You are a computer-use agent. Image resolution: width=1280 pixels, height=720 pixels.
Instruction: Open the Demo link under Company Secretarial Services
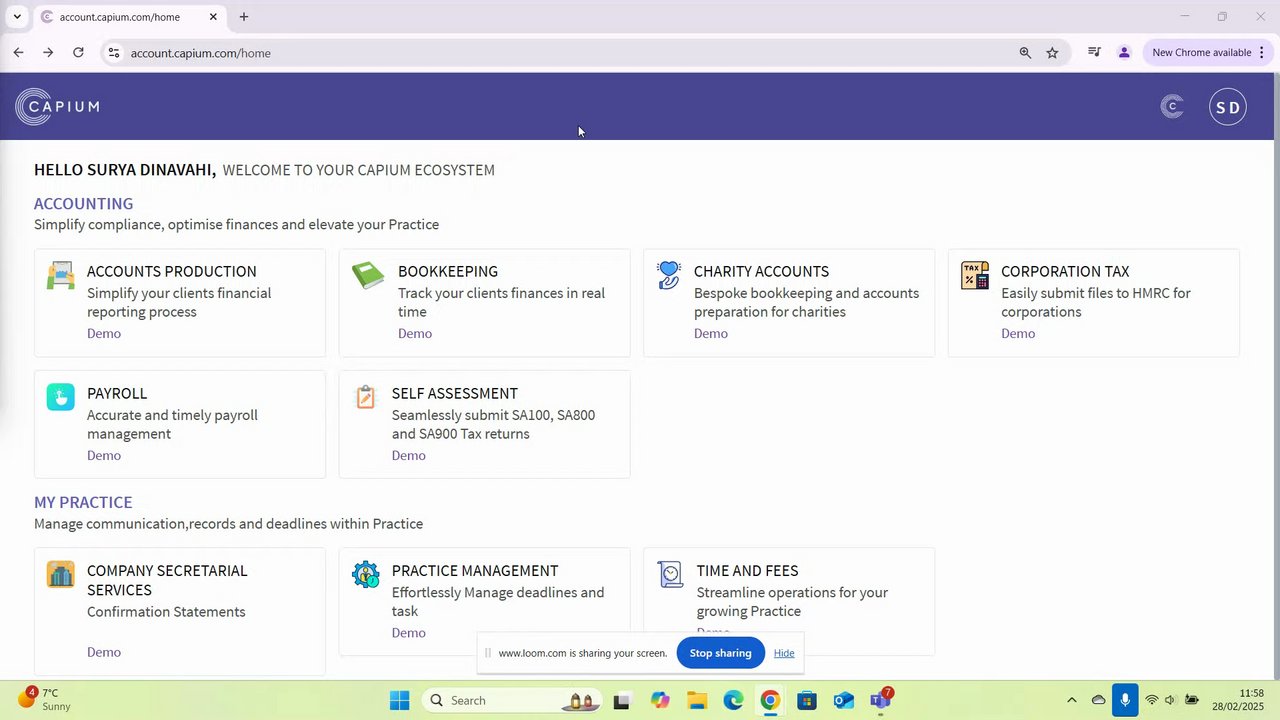click(x=104, y=652)
